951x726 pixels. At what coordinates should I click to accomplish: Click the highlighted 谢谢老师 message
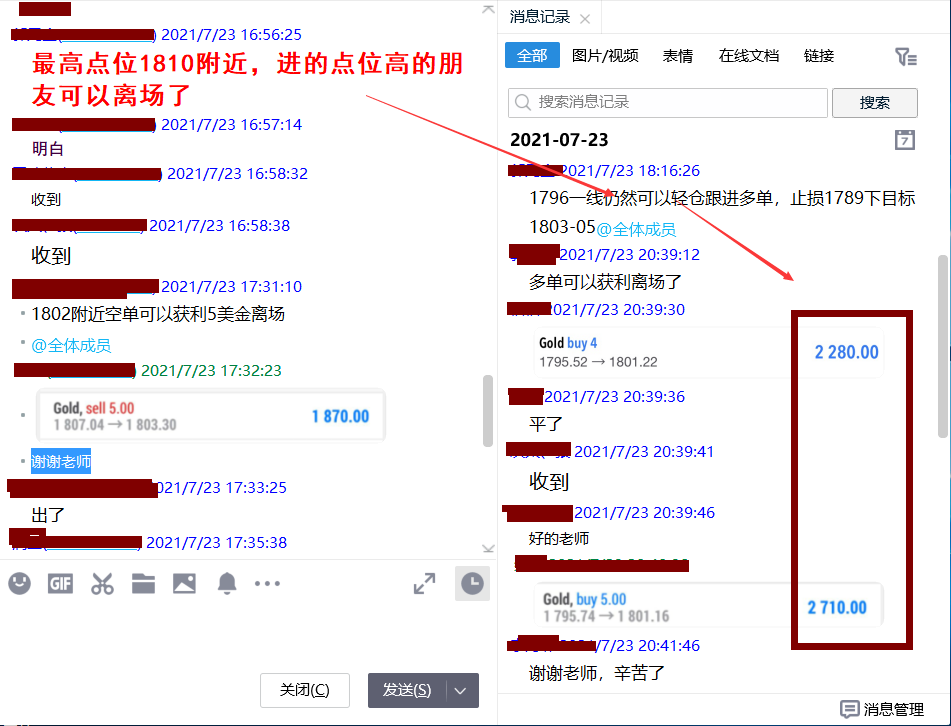[x=61, y=462]
